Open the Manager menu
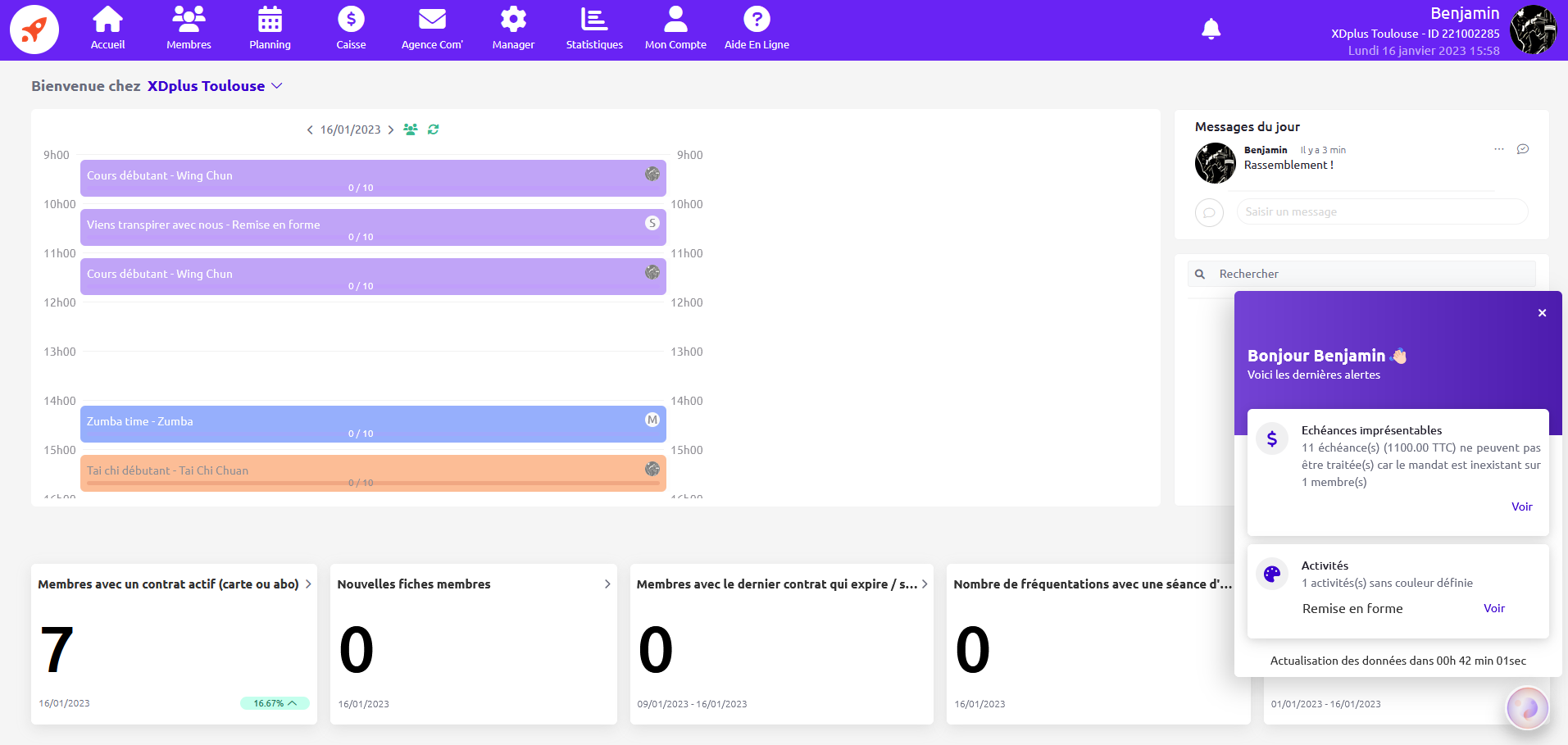The width and height of the screenshot is (1568, 745). point(513,29)
